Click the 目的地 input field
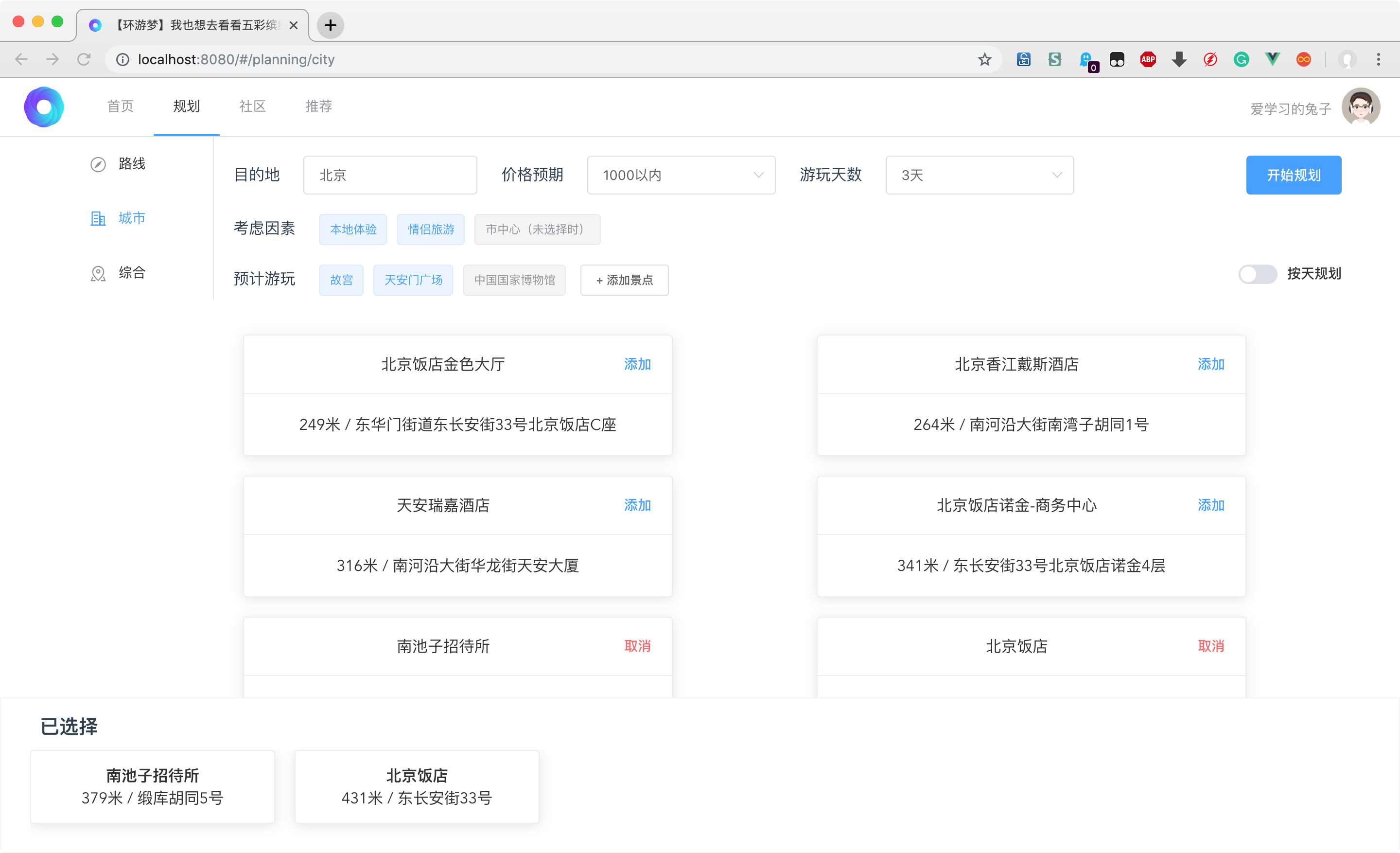The height and width of the screenshot is (853, 1400). 390,175
